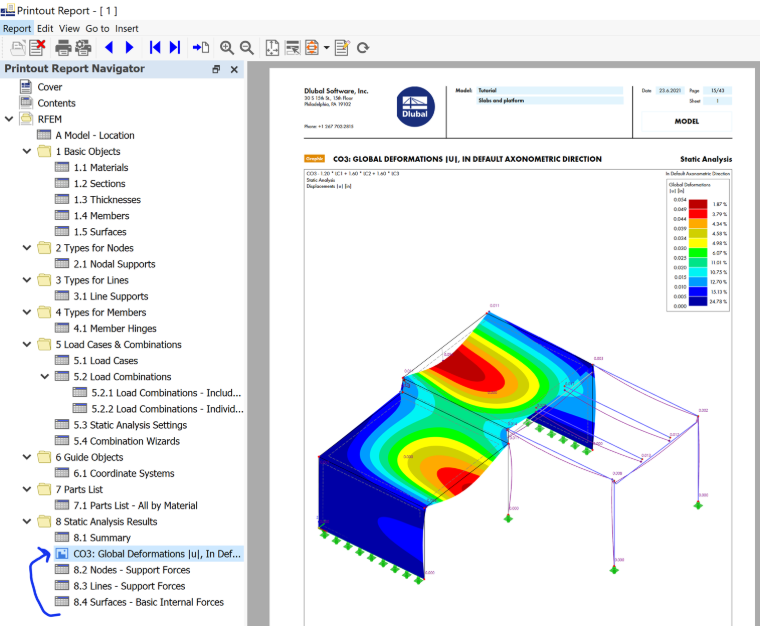Viewport: 760px width, 626px height.
Task: Collapse the 1 Basic Objects folder
Action: (x=27, y=151)
